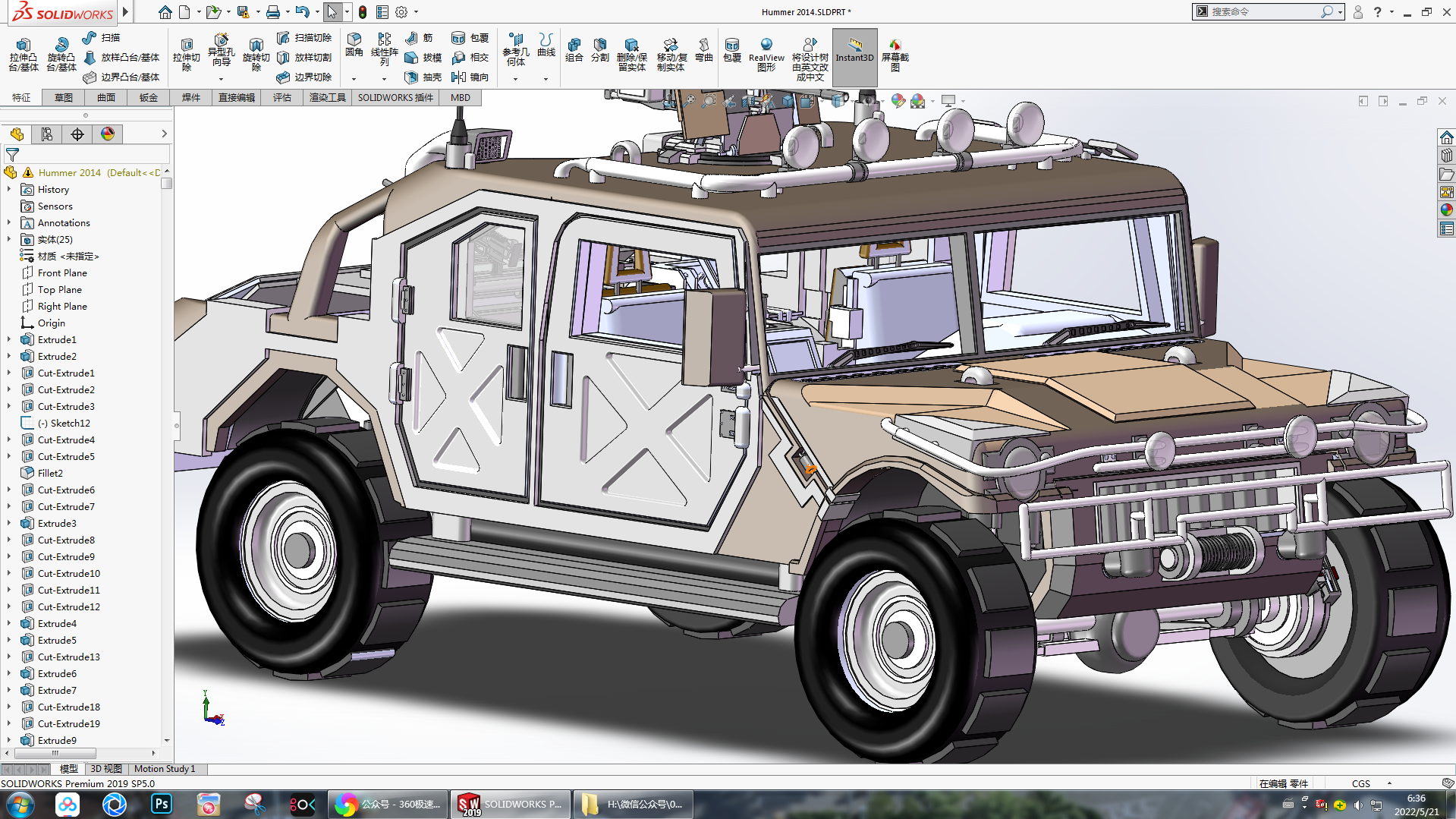Screen dimensions: 1456x819
Task: Expand the Extrude1 feature node
Action: coord(9,339)
